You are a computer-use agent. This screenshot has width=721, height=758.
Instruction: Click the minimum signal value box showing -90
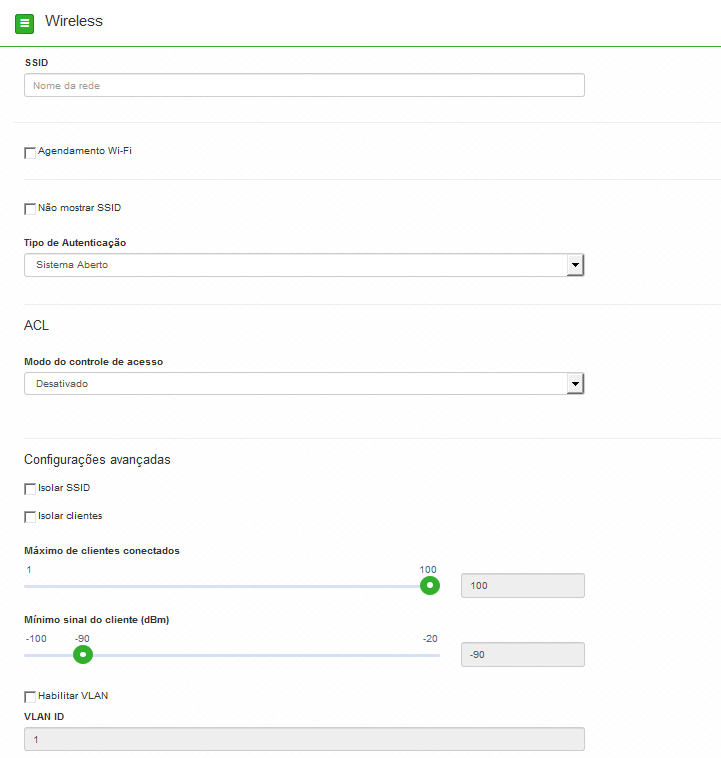[x=523, y=655]
